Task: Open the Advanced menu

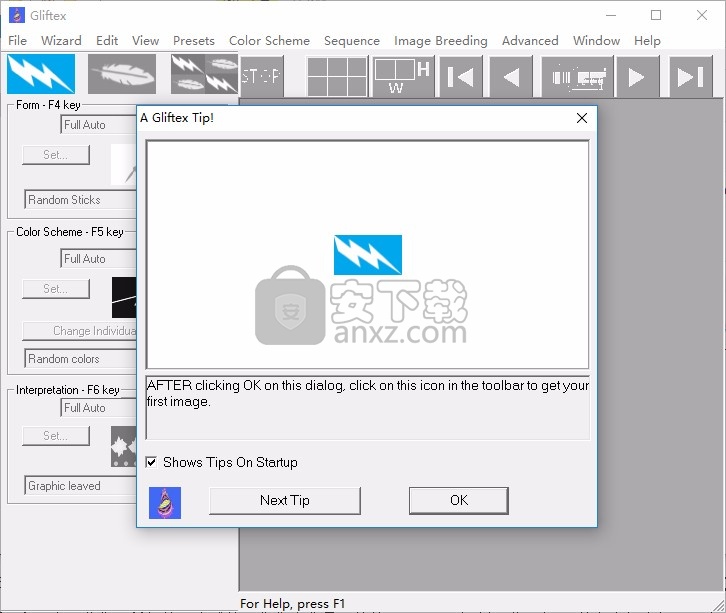Action: pyautogui.click(x=530, y=41)
